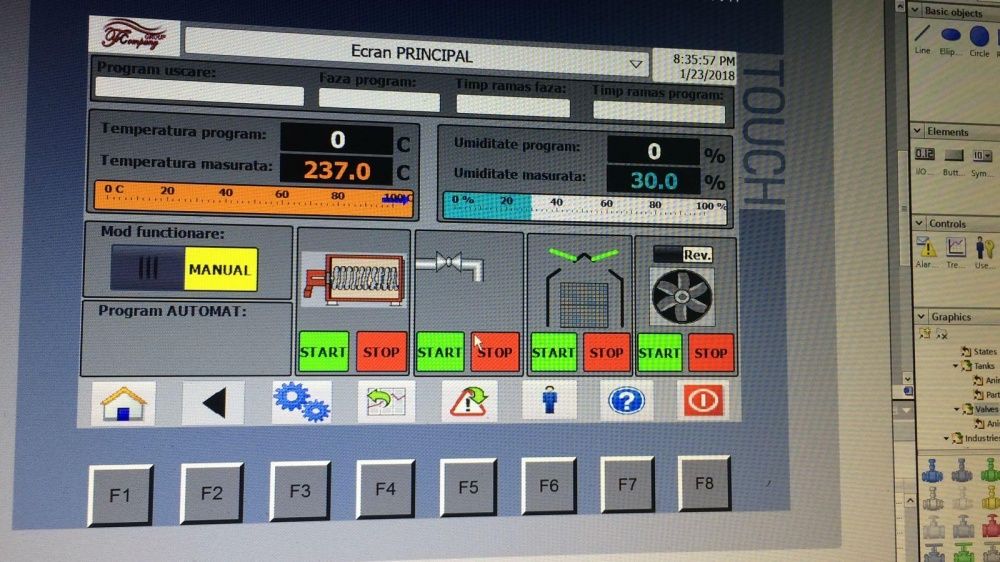Open the blue gears settings icon

click(x=301, y=402)
